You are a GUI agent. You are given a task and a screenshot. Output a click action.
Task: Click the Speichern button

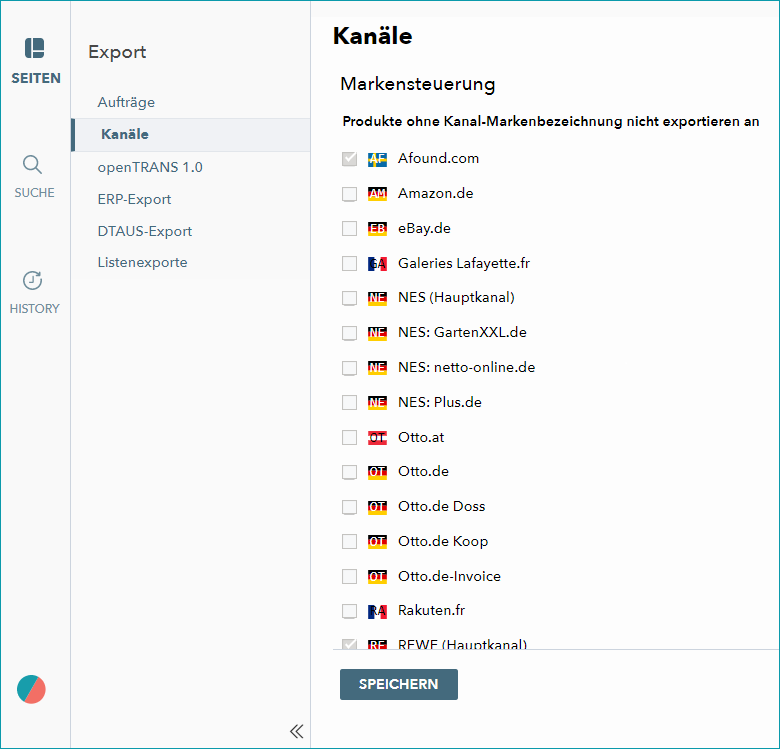pyautogui.click(x=398, y=684)
